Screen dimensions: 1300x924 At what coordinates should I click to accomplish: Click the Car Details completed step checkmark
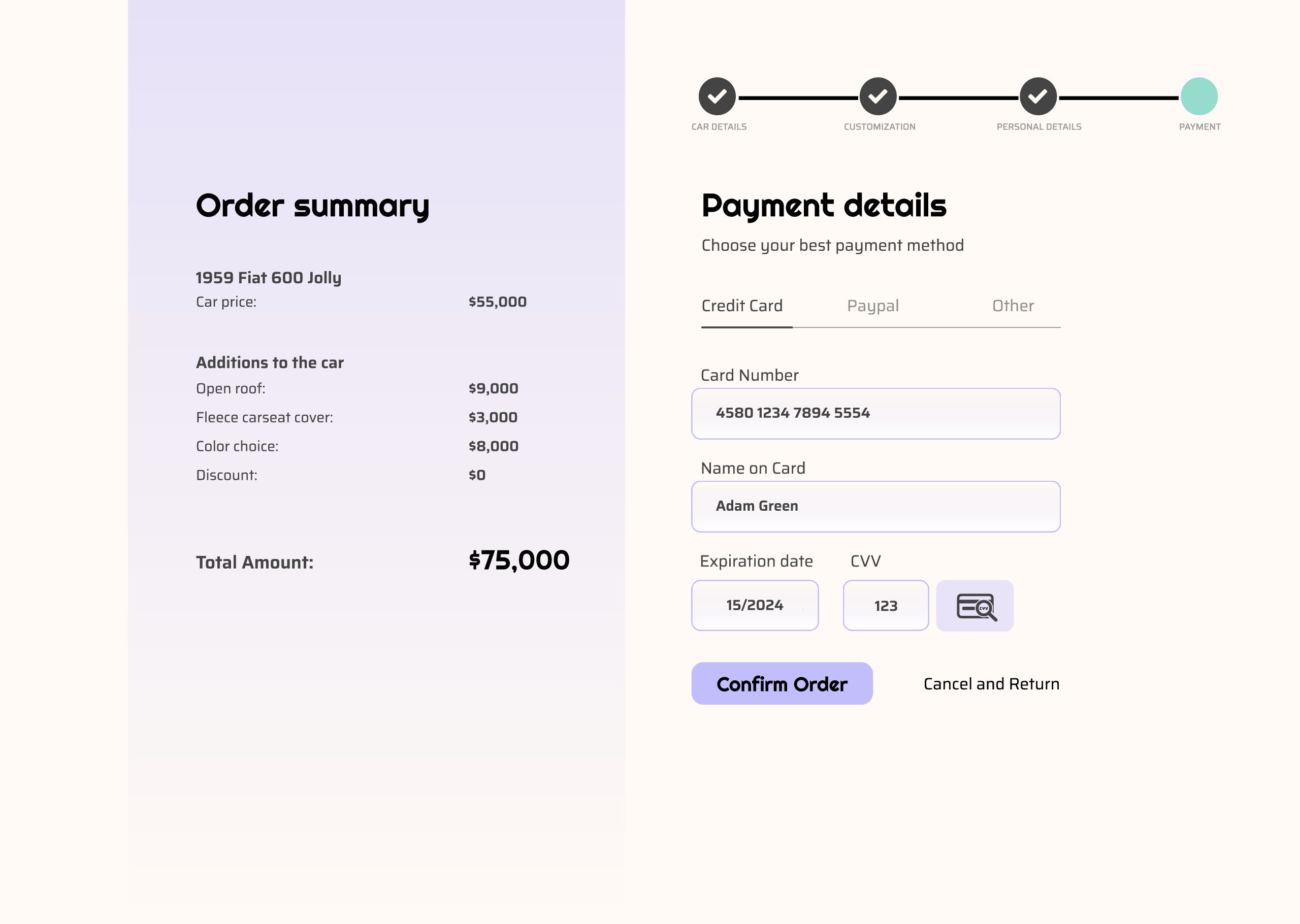717,96
